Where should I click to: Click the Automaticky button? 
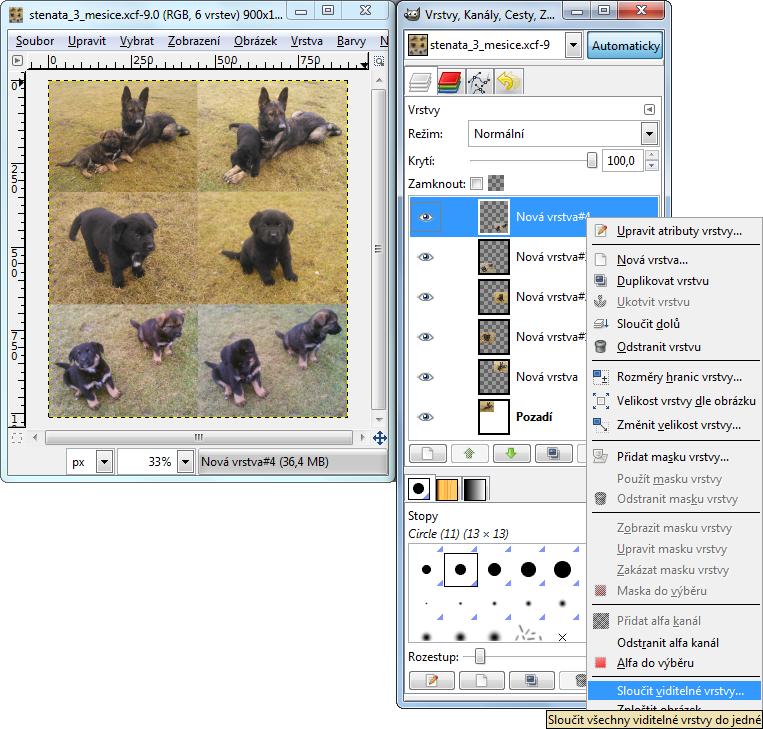click(625, 45)
